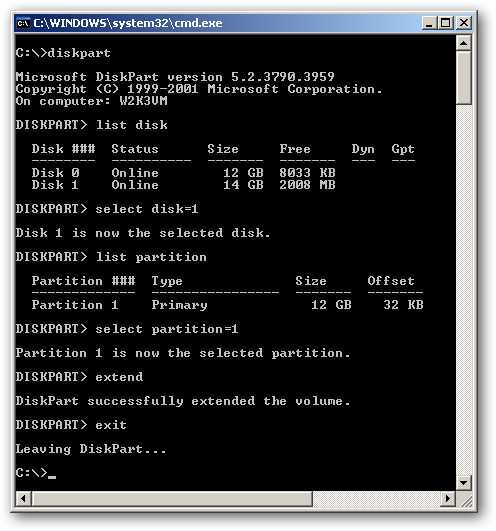Maximize the cmd.exe window
The image size is (496, 531).
click(x=445, y=23)
